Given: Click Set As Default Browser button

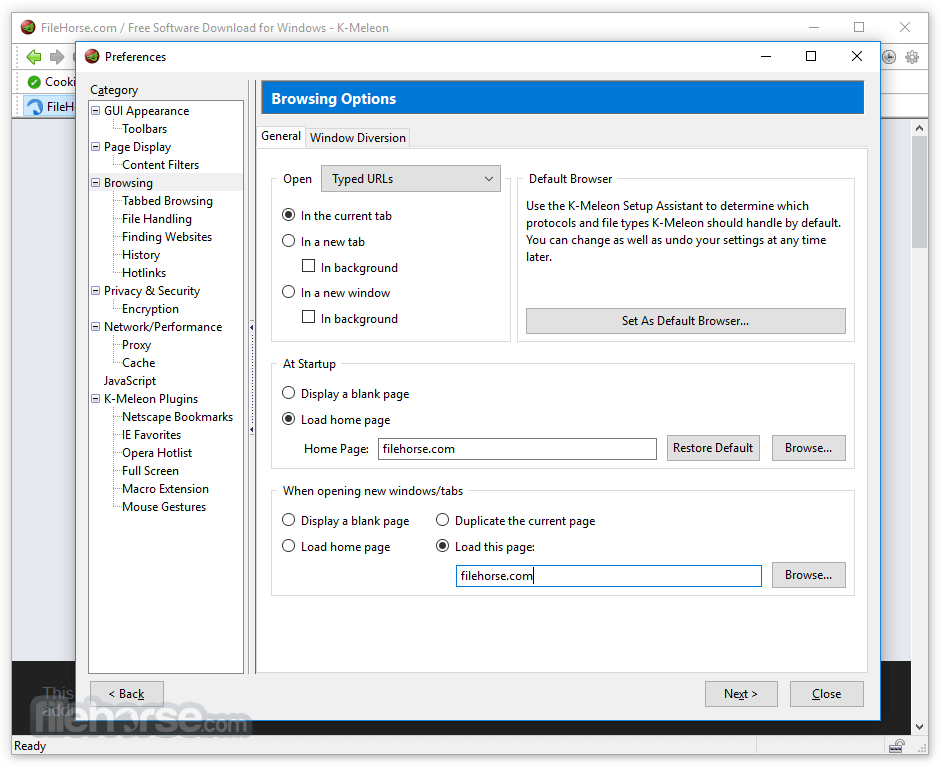Looking at the screenshot, I should pos(686,321).
